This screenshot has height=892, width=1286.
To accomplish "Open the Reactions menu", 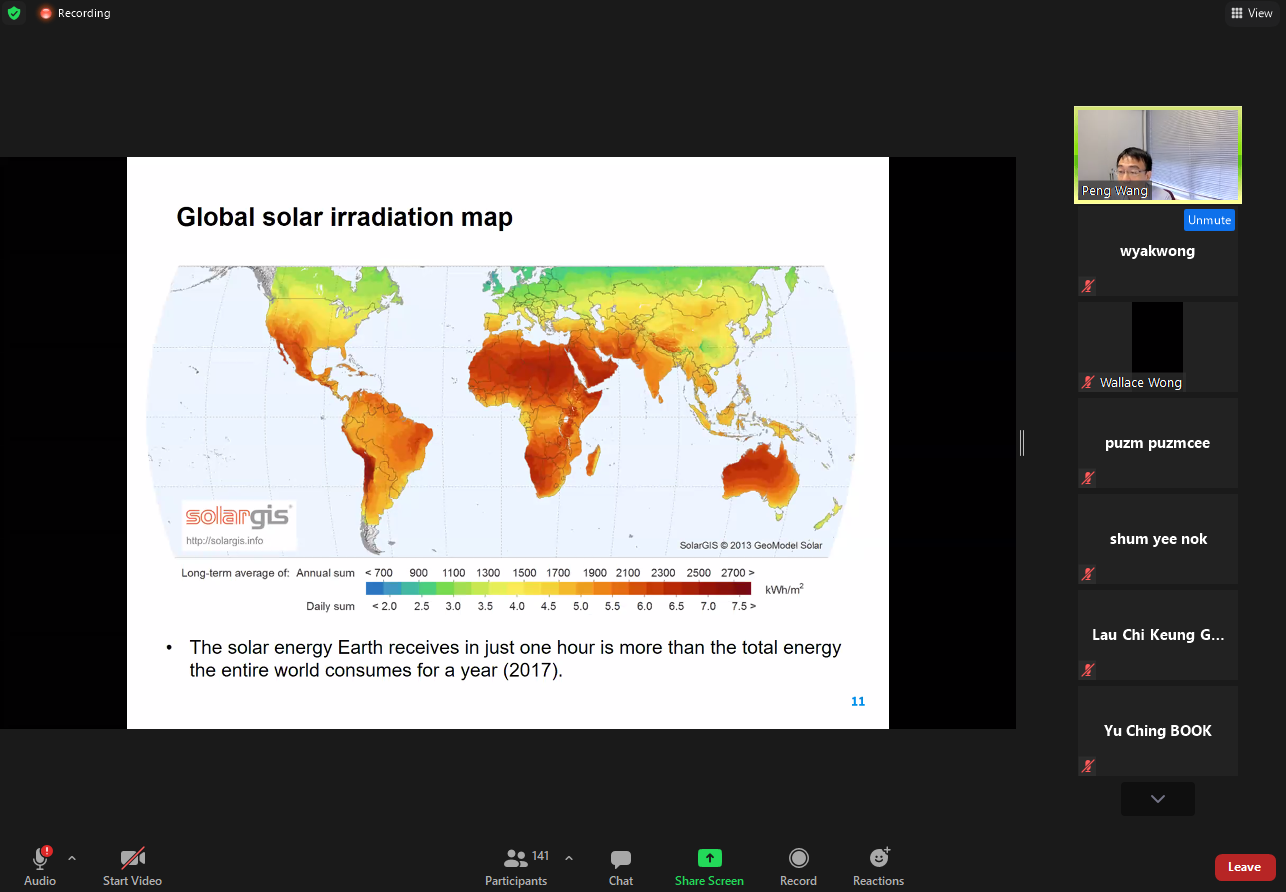I will (878, 866).
